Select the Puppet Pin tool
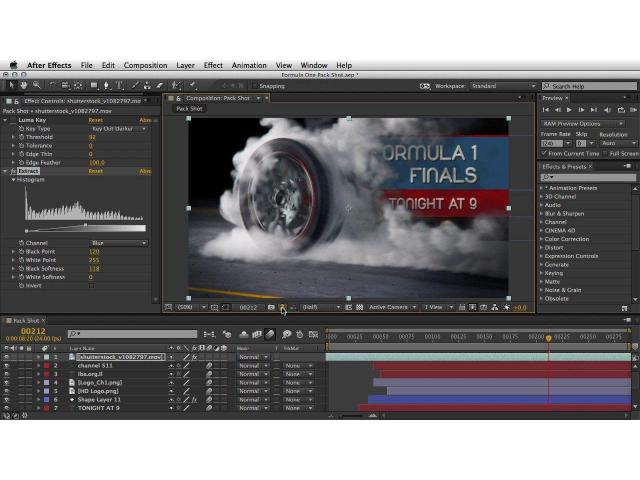The height and width of the screenshot is (480, 640). pyautogui.click(x=193, y=85)
